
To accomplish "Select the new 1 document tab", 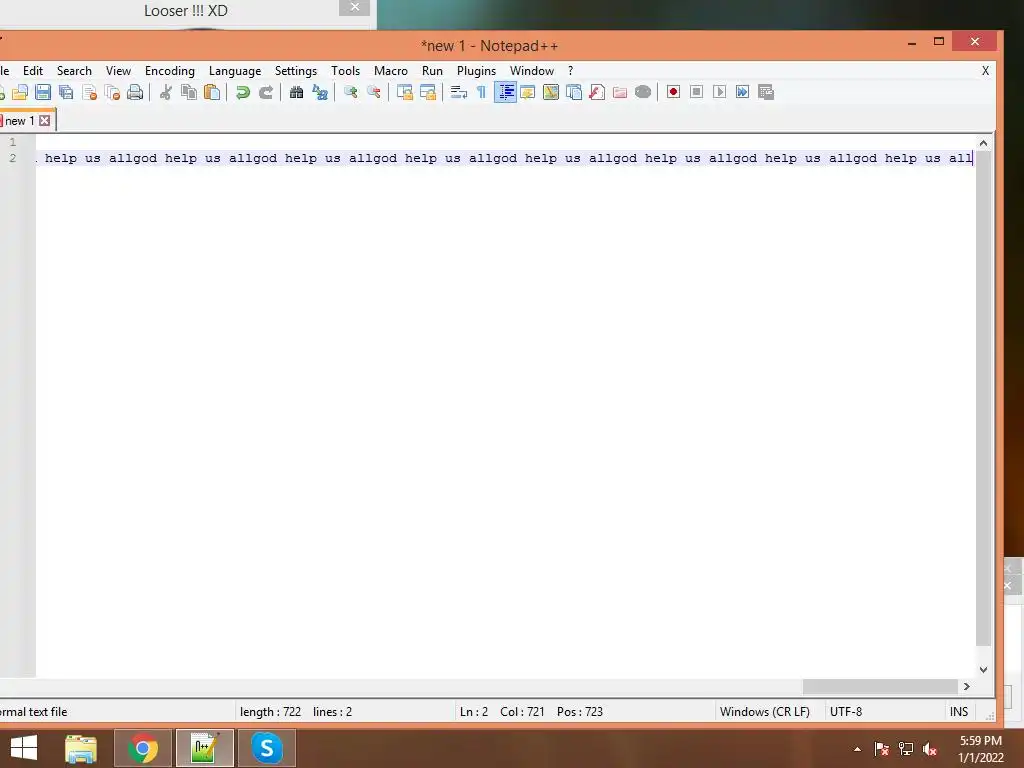I will tap(19, 121).
